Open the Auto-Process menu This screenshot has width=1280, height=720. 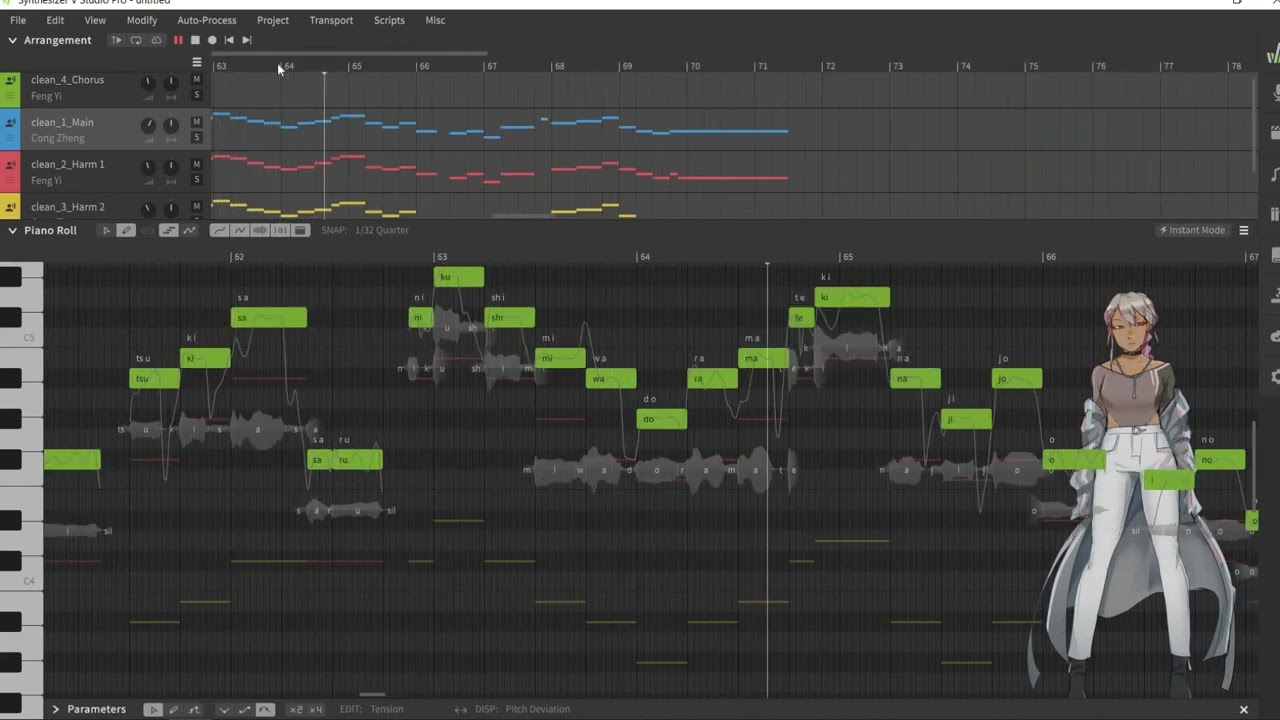[207, 20]
